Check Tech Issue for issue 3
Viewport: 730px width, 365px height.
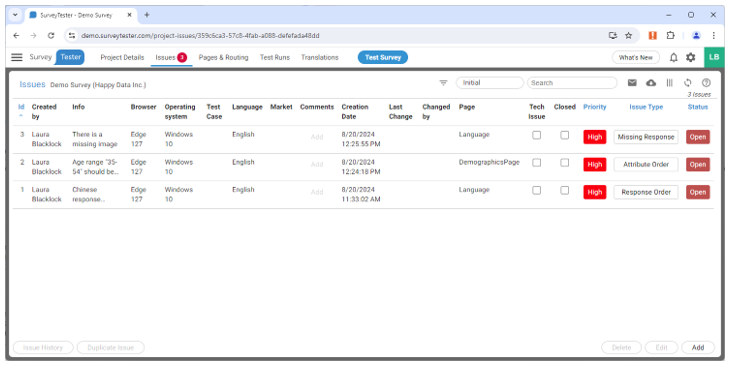[x=536, y=135]
